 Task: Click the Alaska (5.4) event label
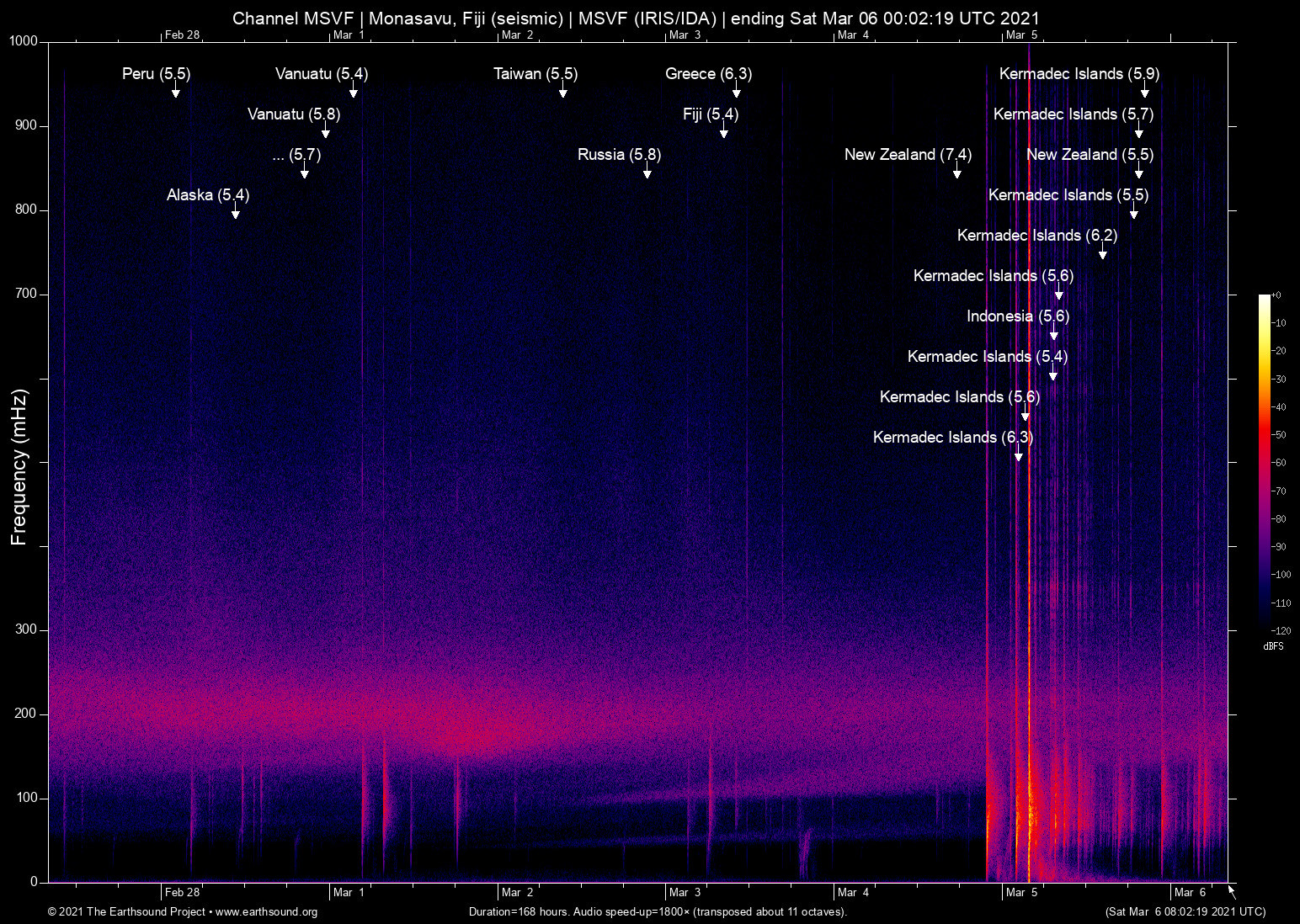pos(206,194)
